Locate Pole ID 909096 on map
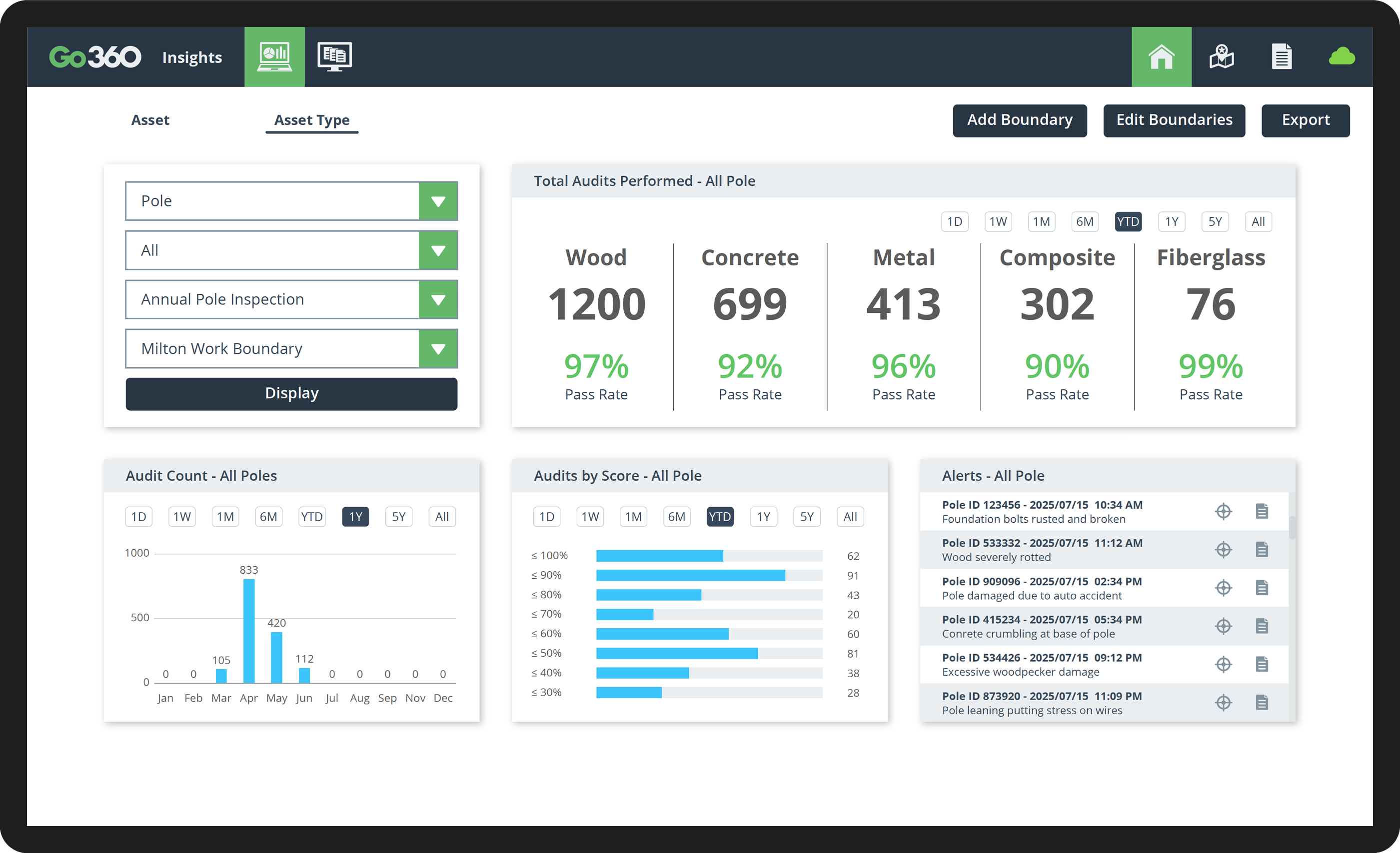1400x853 pixels. (x=1223, y=588)
